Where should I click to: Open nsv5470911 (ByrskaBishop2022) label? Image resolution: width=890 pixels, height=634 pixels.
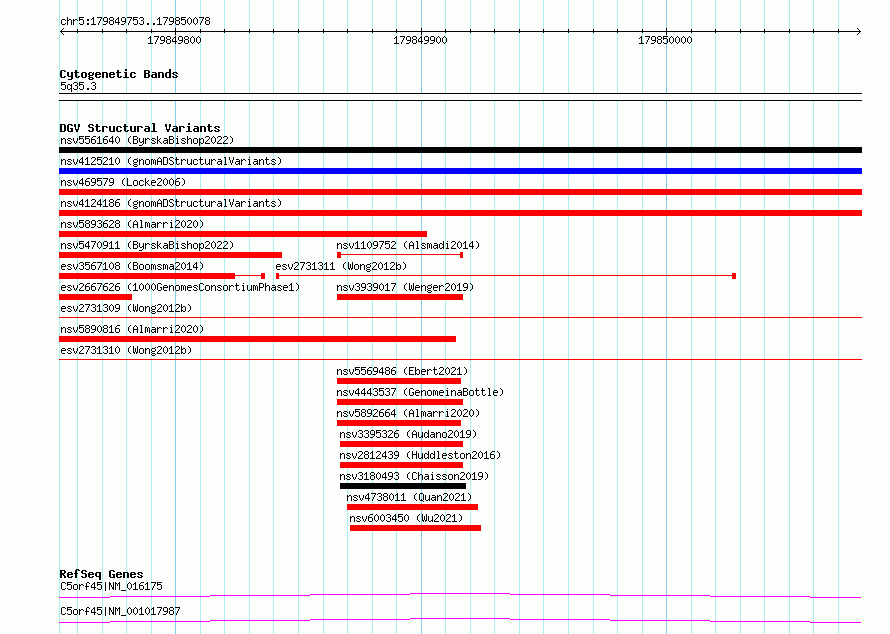(x=146, y=245)
